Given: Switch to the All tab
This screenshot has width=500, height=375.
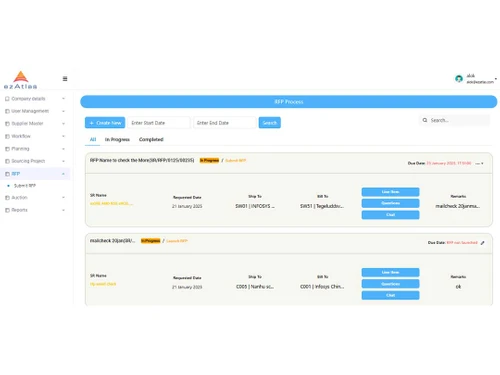Looking at the screenshot, I should pos(93,139).
